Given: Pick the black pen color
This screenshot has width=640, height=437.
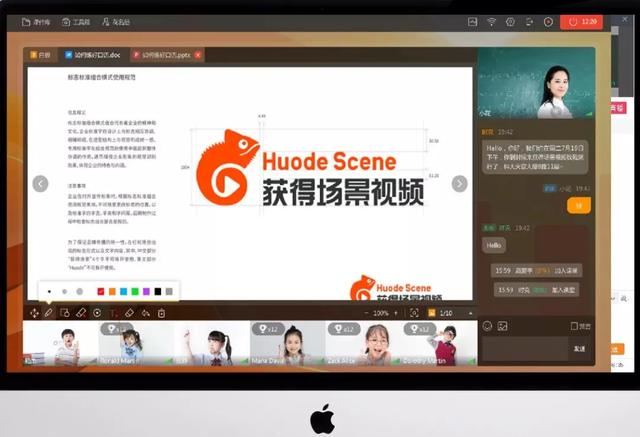Looking at the screenshot, I should pos(158,291).
